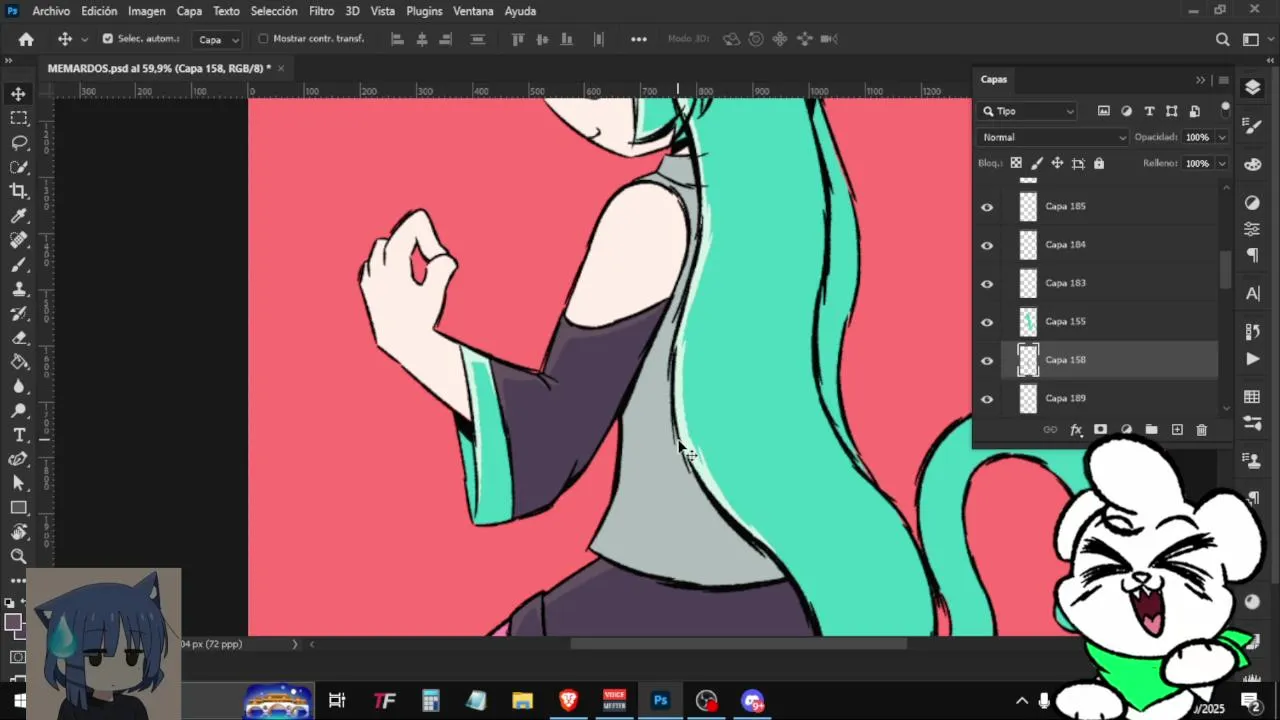Hide layer Capa 183
This screenshot has width=1280, height=720.
tap(987, 284)
